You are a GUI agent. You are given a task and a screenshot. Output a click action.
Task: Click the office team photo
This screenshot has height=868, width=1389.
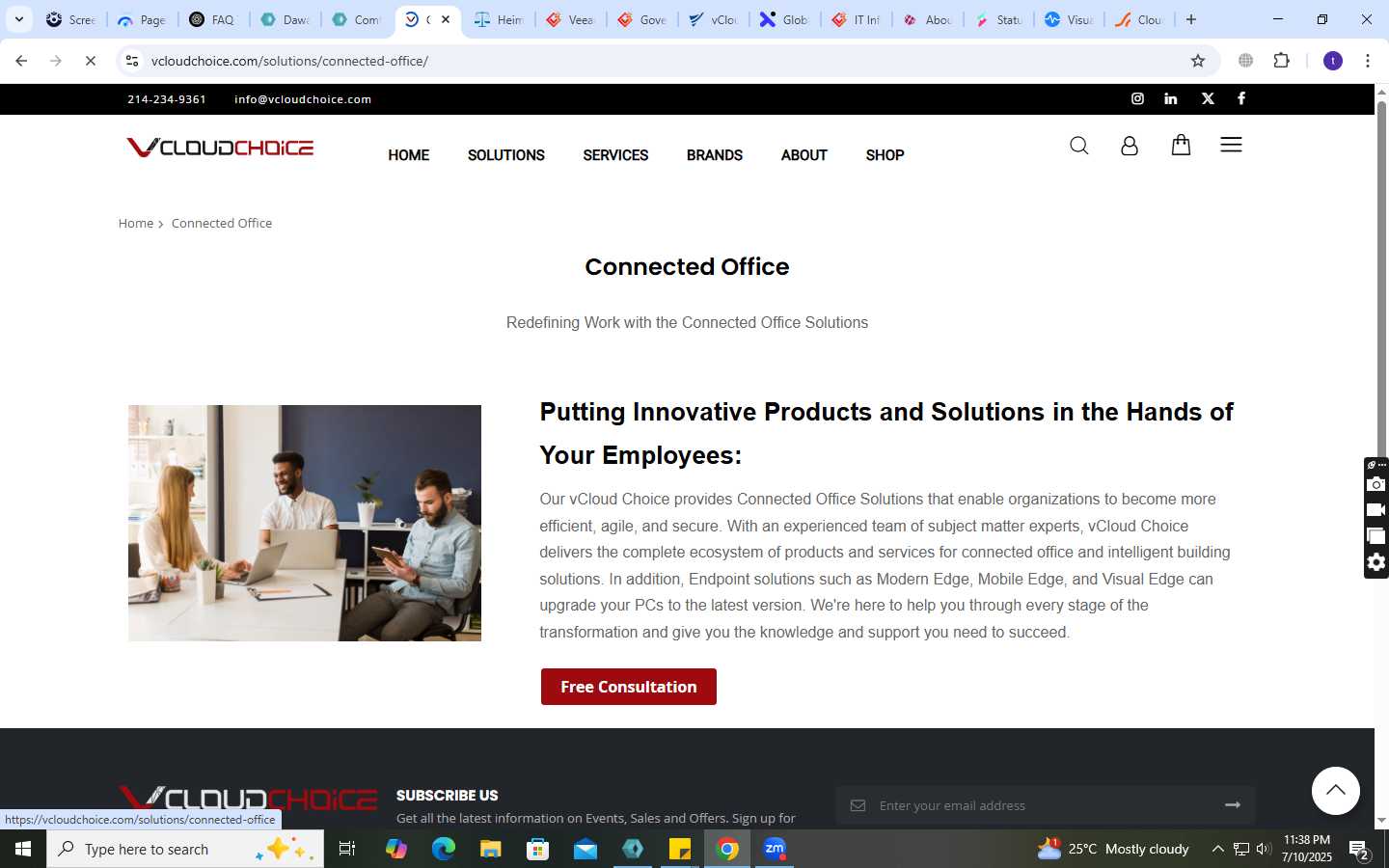point(305,523)
